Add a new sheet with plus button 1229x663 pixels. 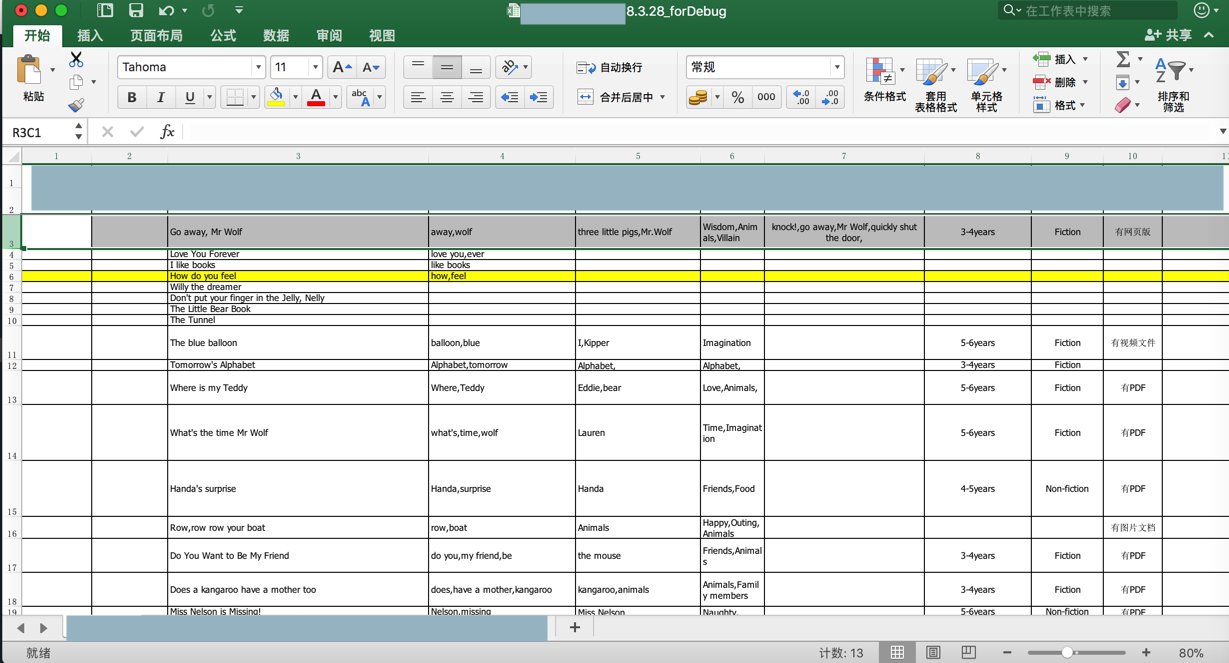click(575, 627)
